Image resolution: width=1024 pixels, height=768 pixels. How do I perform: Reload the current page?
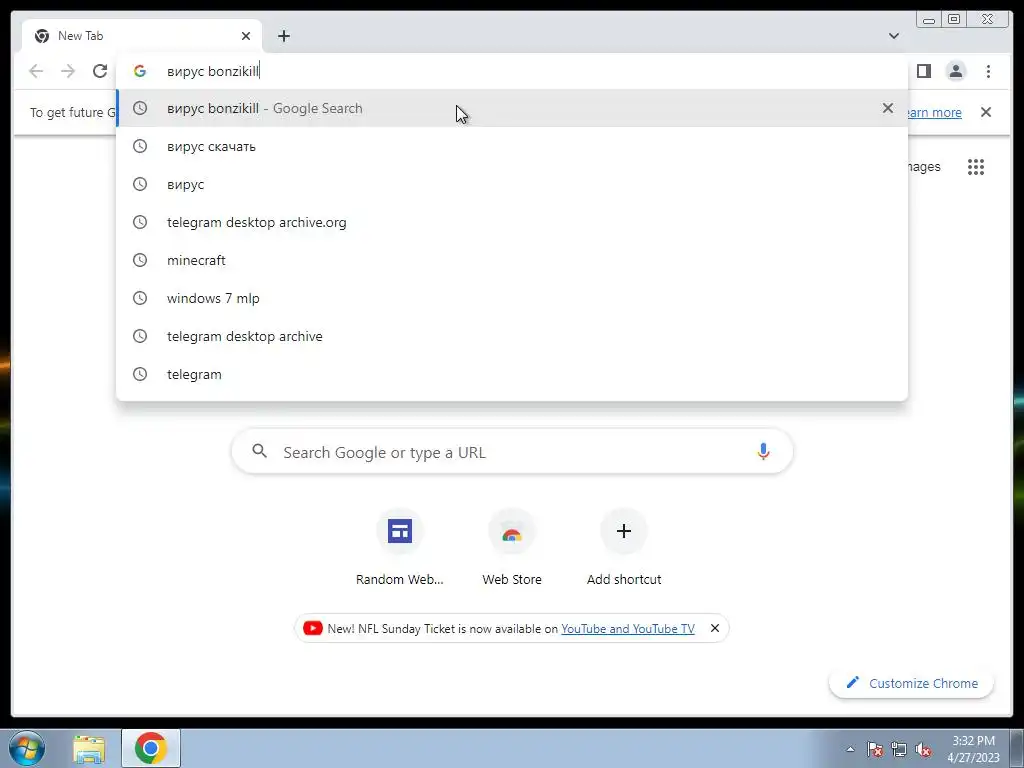(100, 71)
